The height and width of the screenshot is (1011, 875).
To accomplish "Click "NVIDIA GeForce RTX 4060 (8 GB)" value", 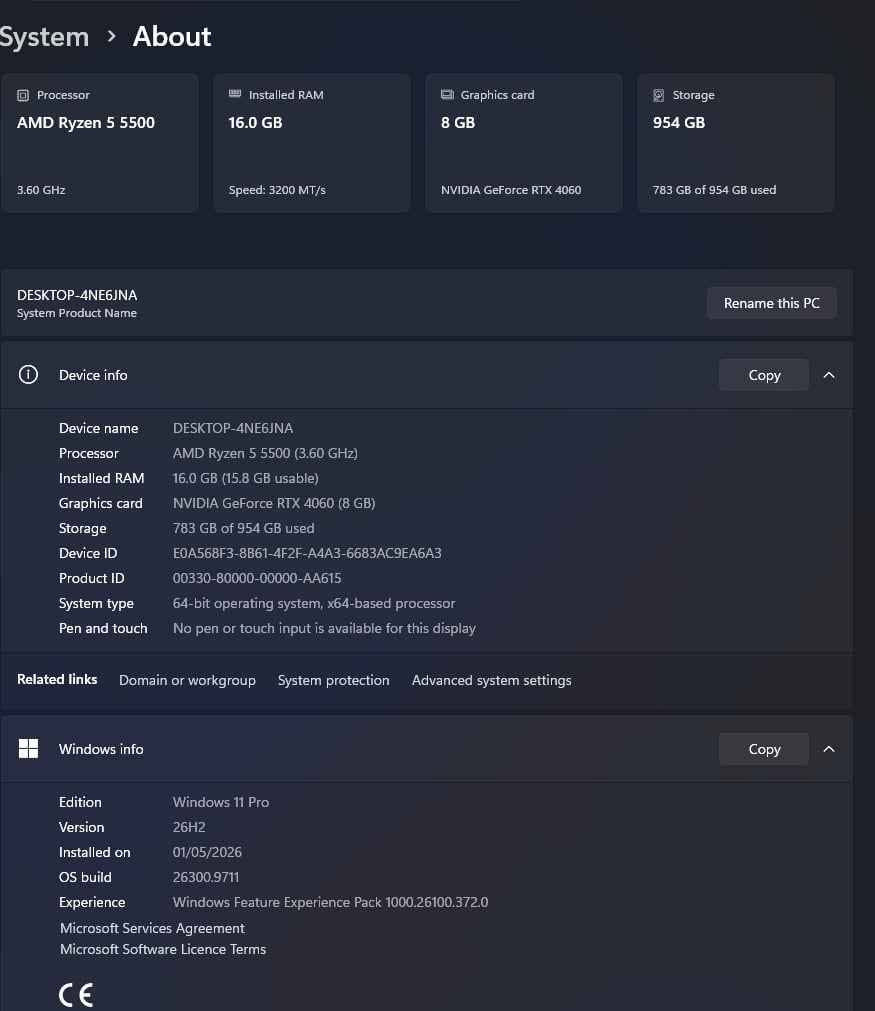I will click(x=274, y=503).
